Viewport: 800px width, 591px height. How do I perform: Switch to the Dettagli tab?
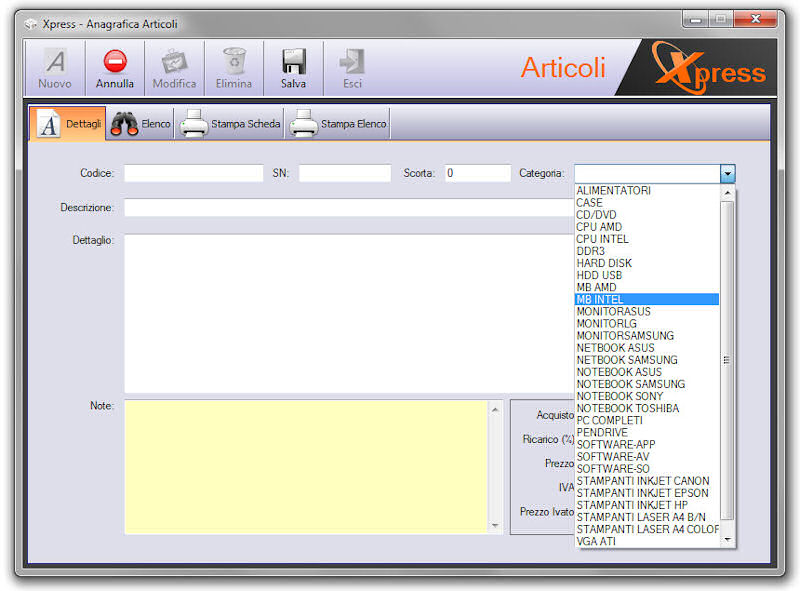pyautogui.click(x=70, y=124)
